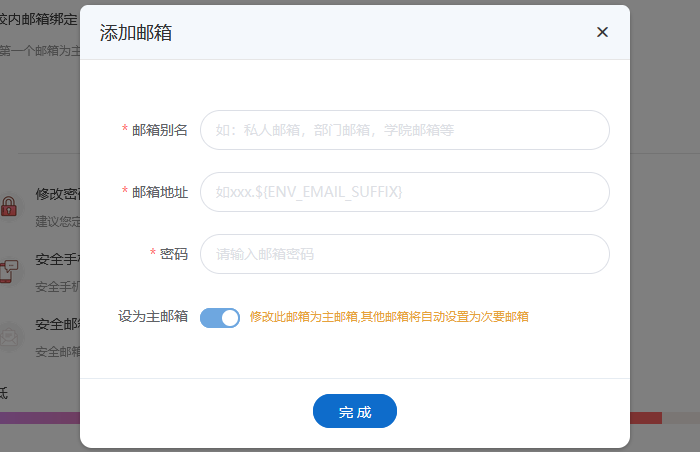Click the 邮箱地址 field label
The height and width of the screenshot is (452, 700).
[159, 192]
